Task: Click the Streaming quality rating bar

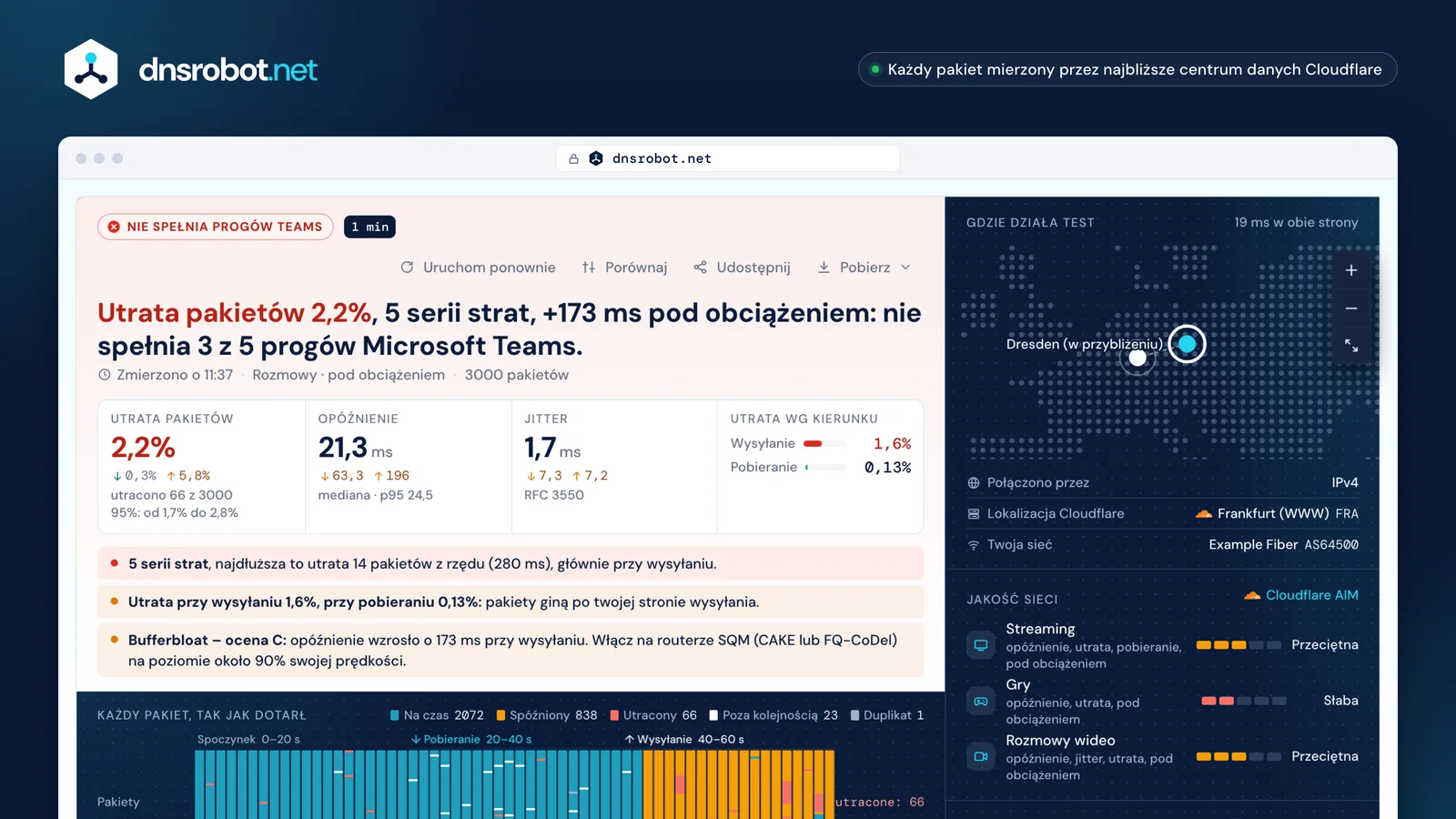Action: [x=1239, y=645]
